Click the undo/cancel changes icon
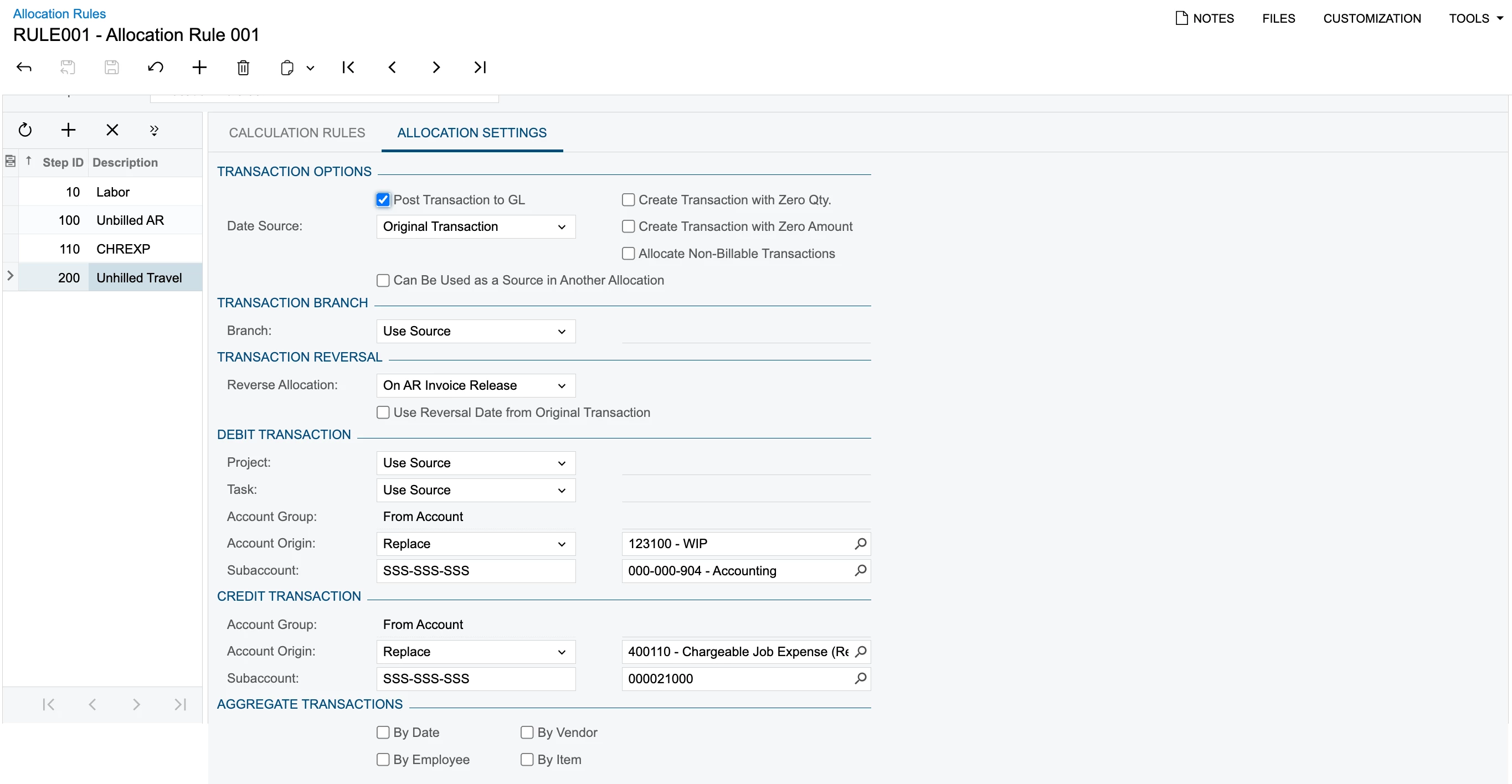1512x784 pixels. [x=156, y=68]
